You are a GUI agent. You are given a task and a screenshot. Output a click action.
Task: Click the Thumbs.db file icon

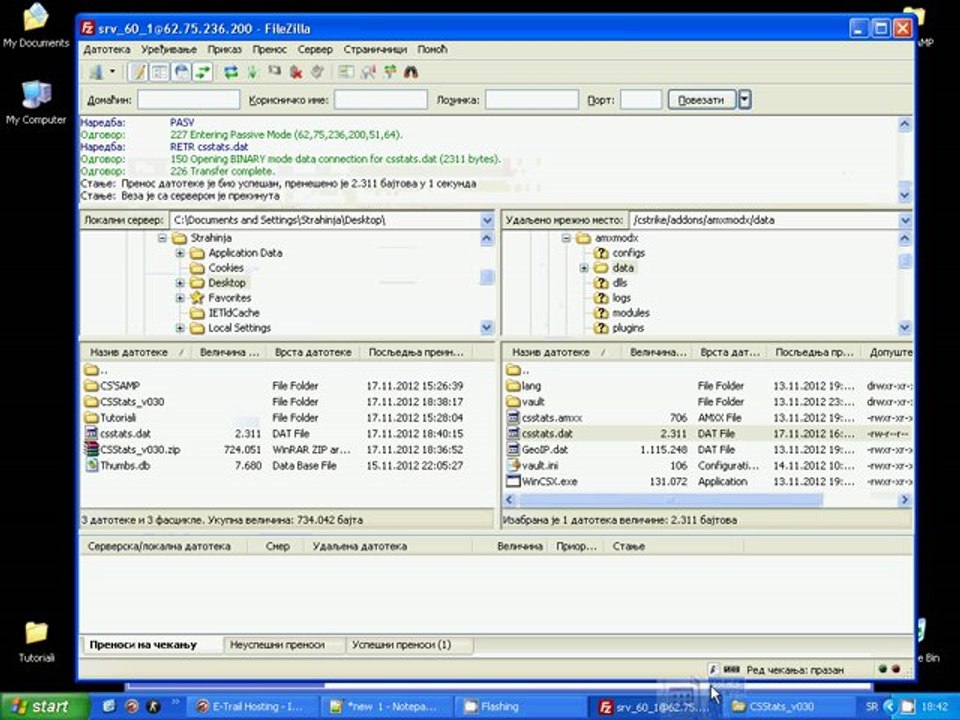[91, 465]
